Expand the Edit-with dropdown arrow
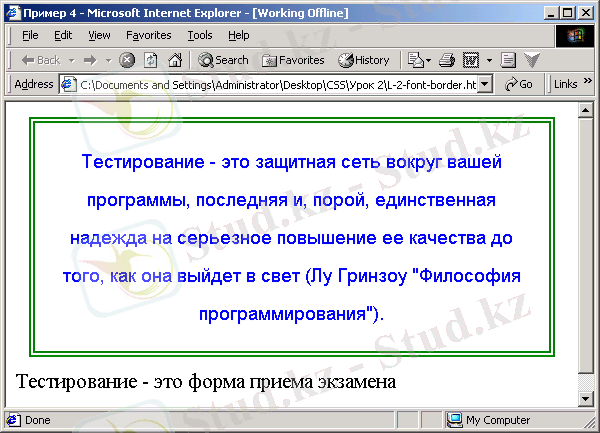Screen dimensions: 600x433 tap(489, 60)
